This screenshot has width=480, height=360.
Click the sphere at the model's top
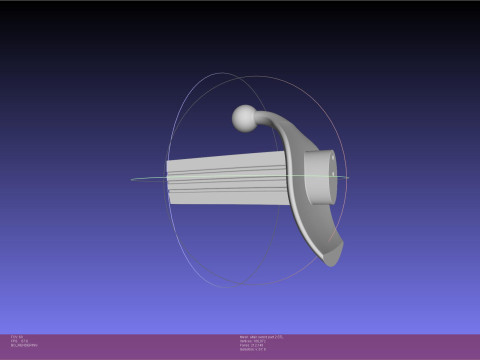244,119
